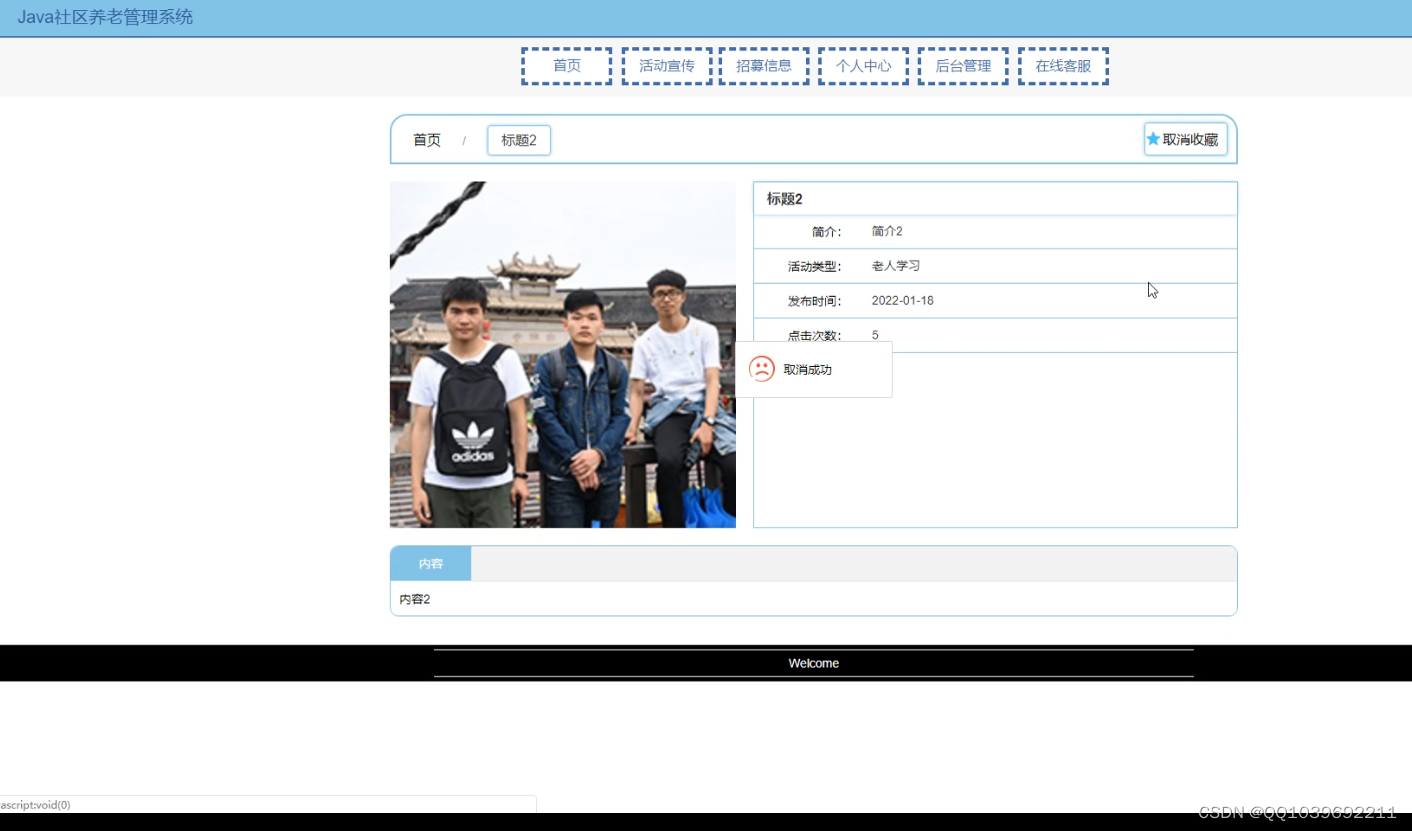Click the 点击次数 count value 5
The width and height of the screenshot is (1412, 831).
(x=875, y=334)
